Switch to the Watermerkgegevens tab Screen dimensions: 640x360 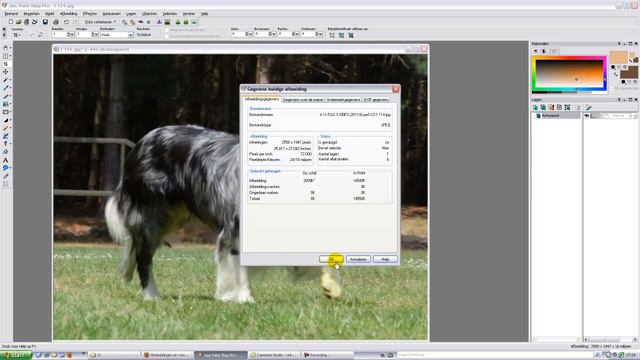click(x=343, y=100)
